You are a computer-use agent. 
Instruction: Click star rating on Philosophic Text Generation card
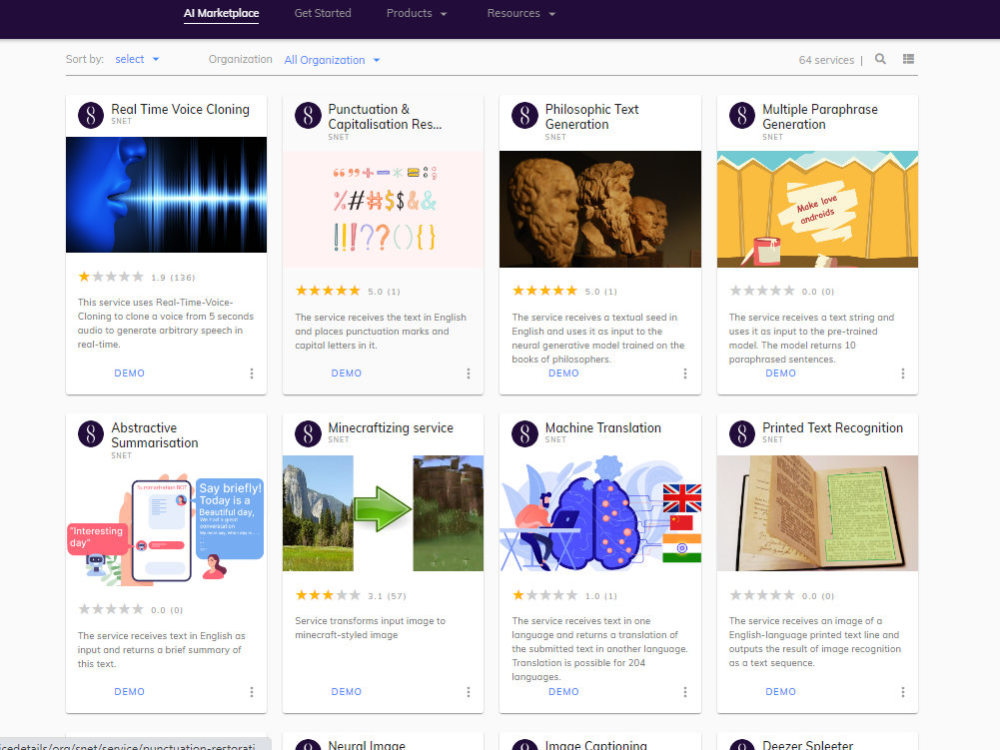tap(545, 291)
